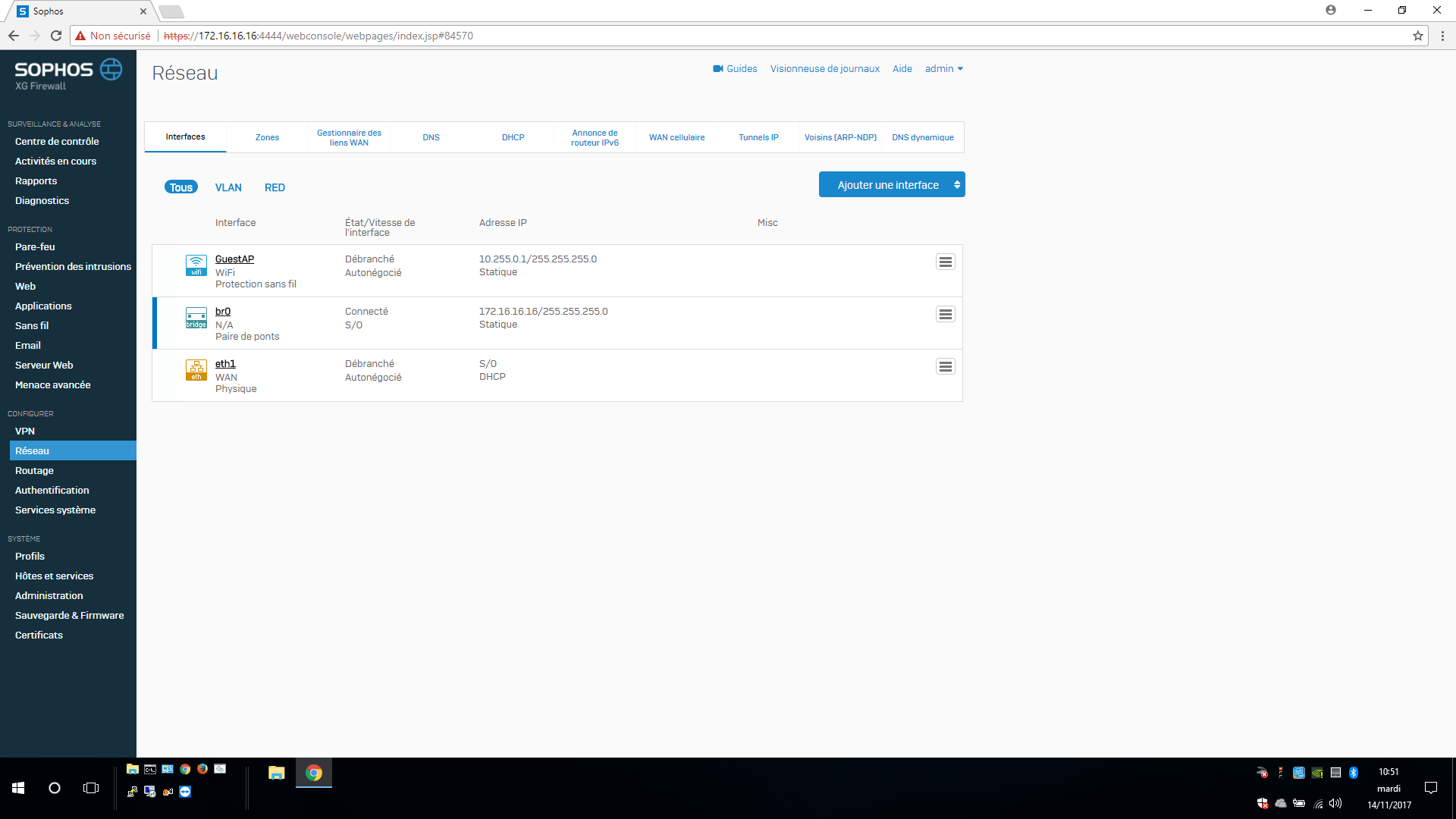Click the Not secure warning triangle
The image size is (1456, 819).
pyautogui.click(x=80, y=36)
